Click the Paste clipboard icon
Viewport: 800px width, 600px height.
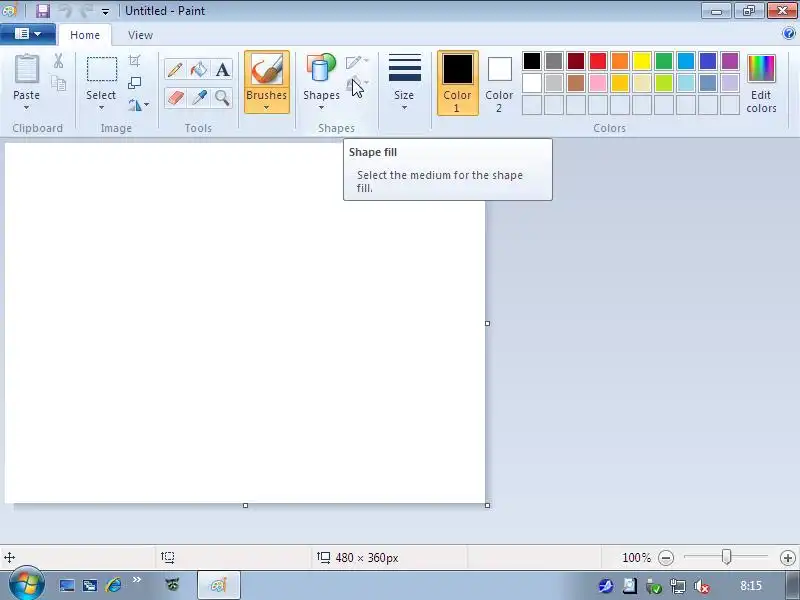coord(27,68)
